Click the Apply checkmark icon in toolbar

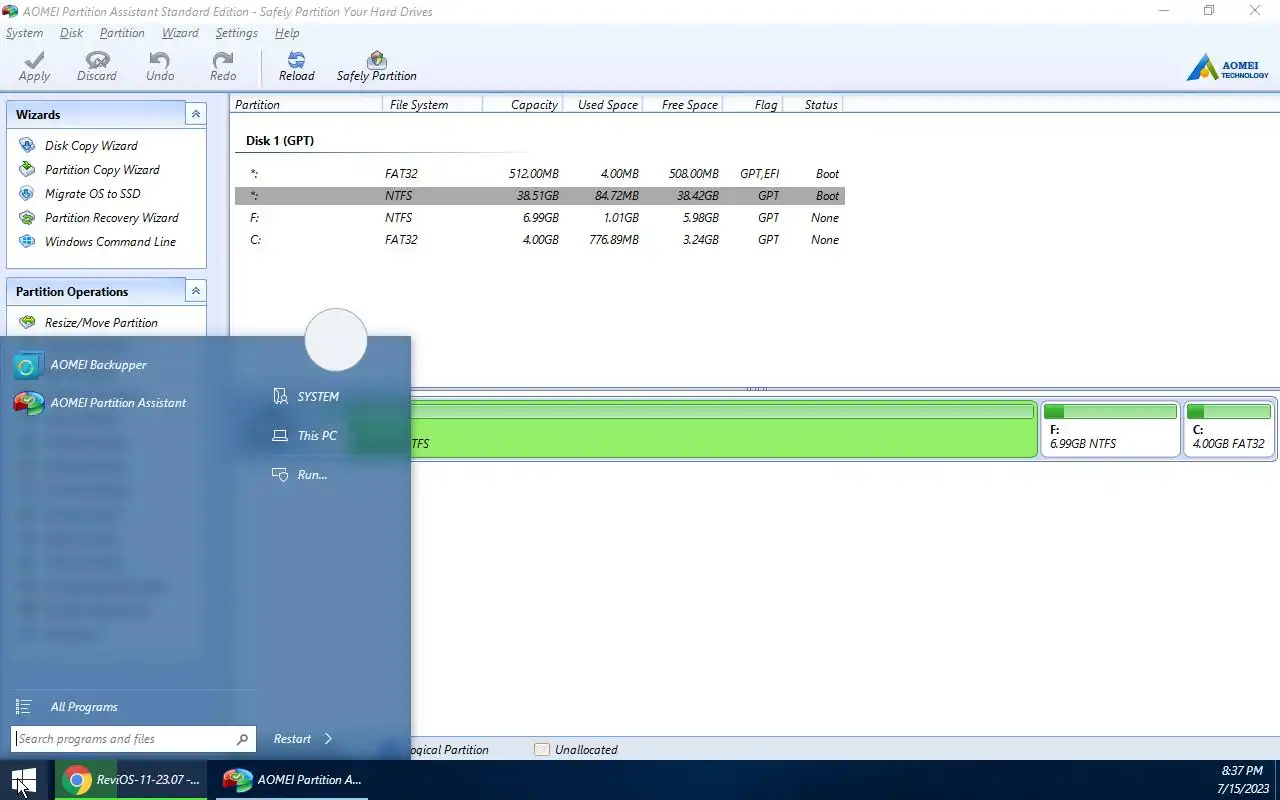tap(34, 60)
